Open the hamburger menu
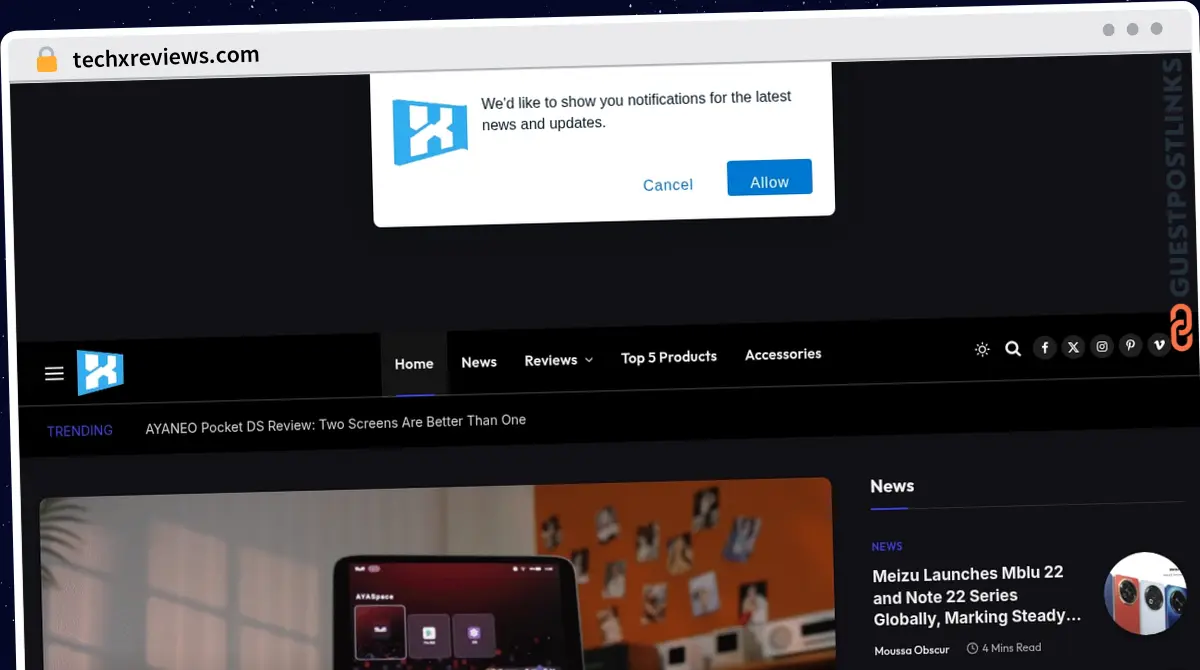 click(54, 373)
